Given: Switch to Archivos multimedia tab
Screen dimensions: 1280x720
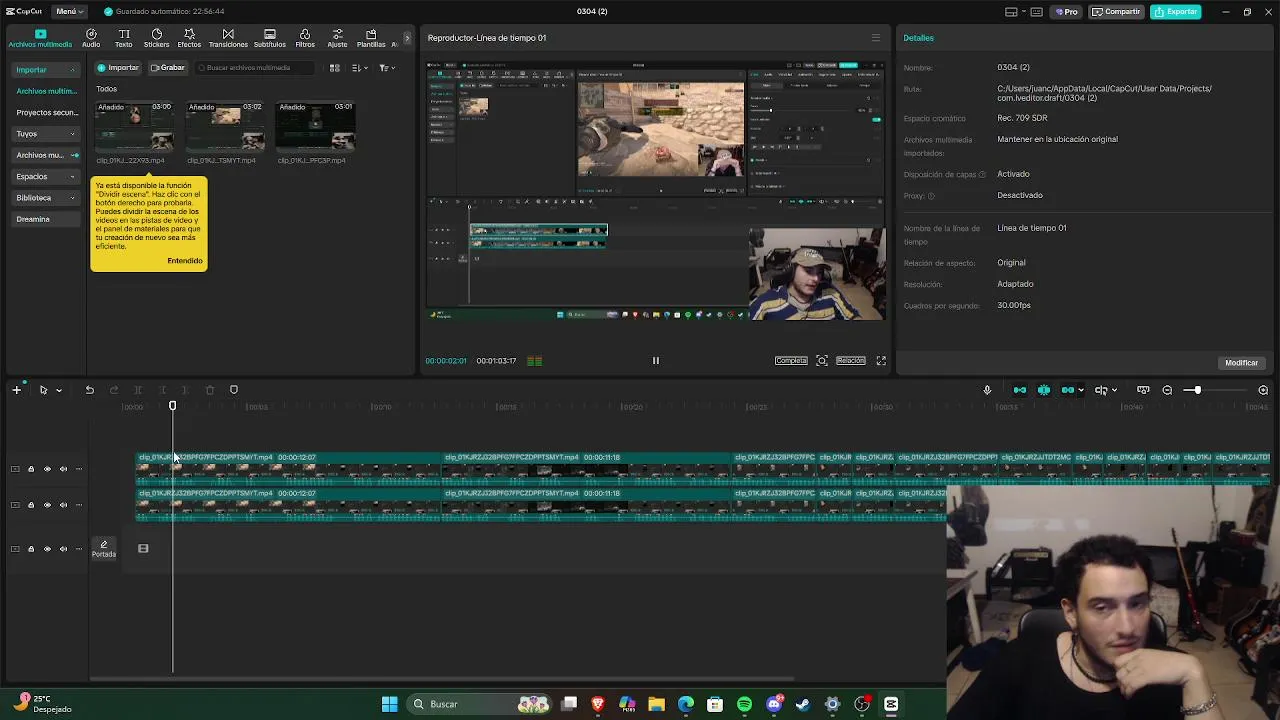Looking at the screenshot, I should 40,38.
